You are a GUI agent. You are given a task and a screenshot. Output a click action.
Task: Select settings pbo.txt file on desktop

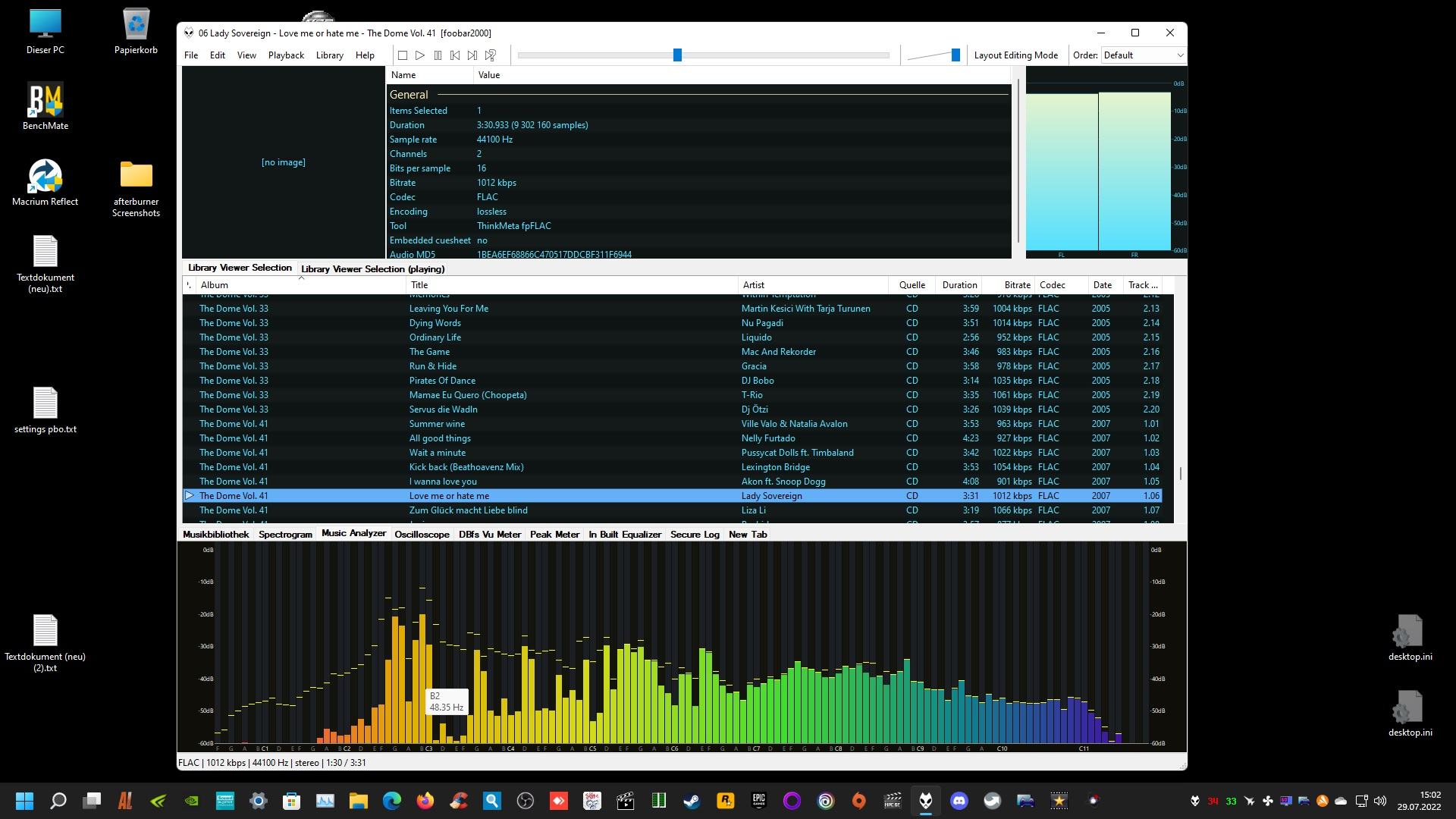pyautogui.click(x=45, y=410)
